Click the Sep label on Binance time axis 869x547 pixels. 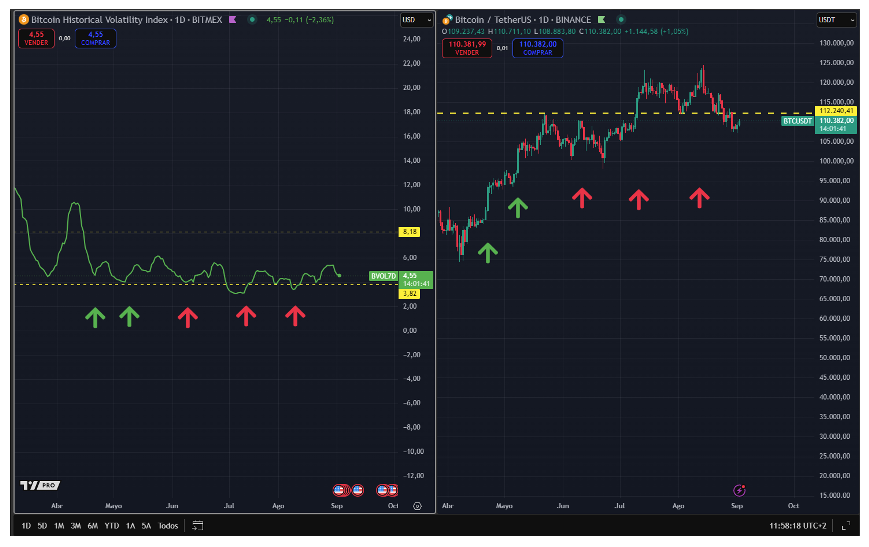tap(737, 505)
